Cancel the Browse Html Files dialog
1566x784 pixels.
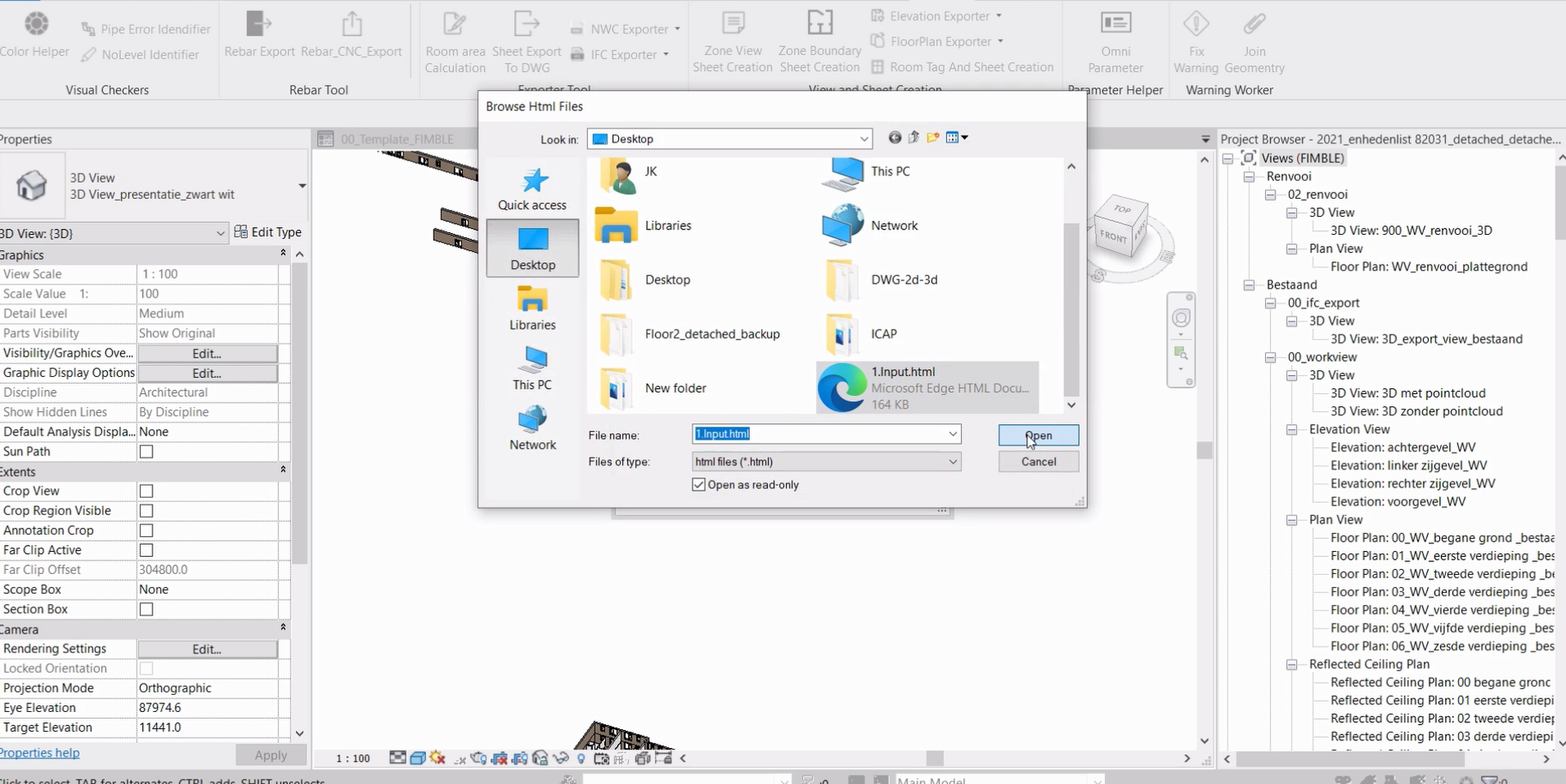(x=1038, y=462)
